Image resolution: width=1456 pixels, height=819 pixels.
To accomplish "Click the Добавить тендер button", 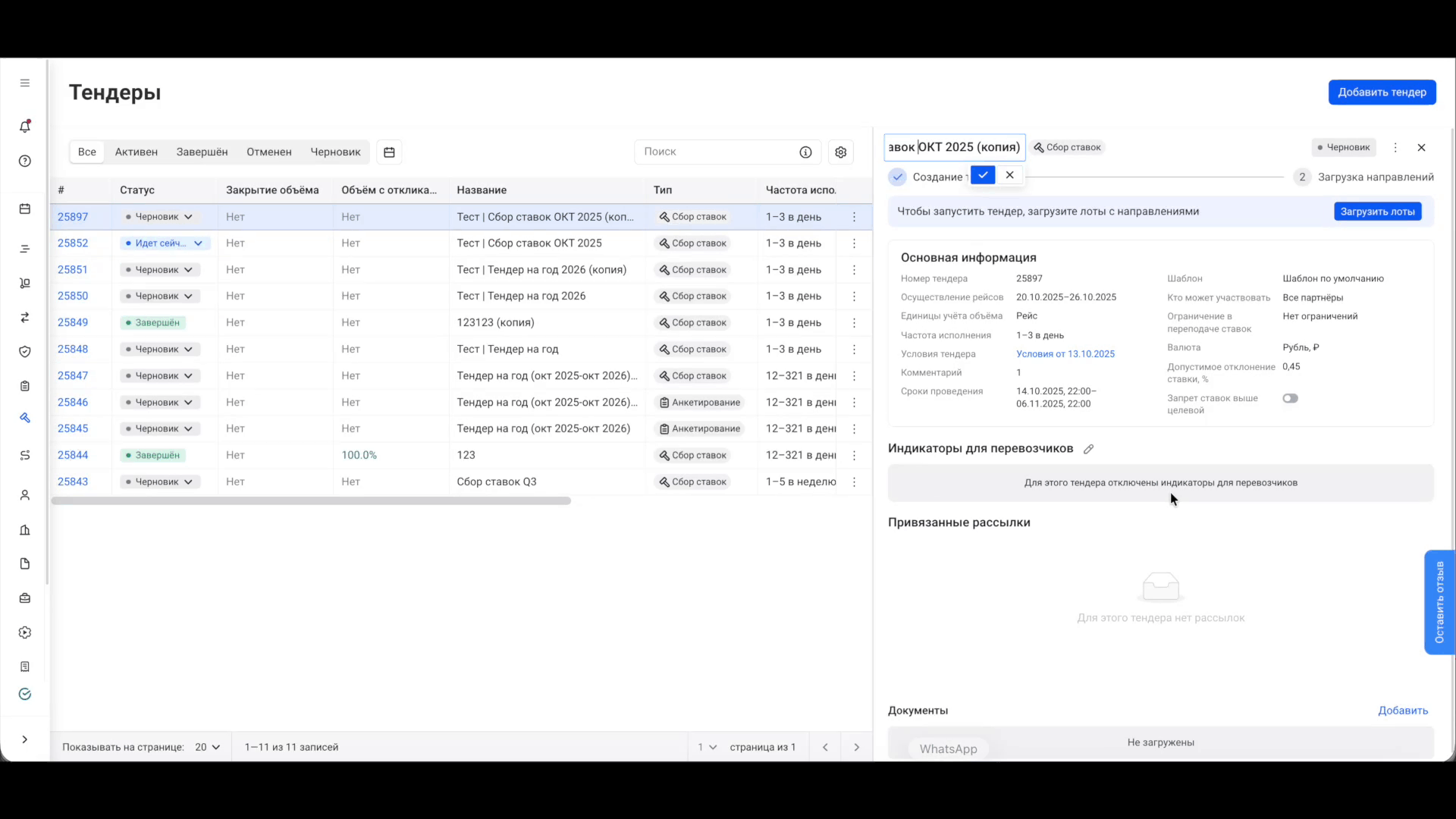I will 1382,92.
